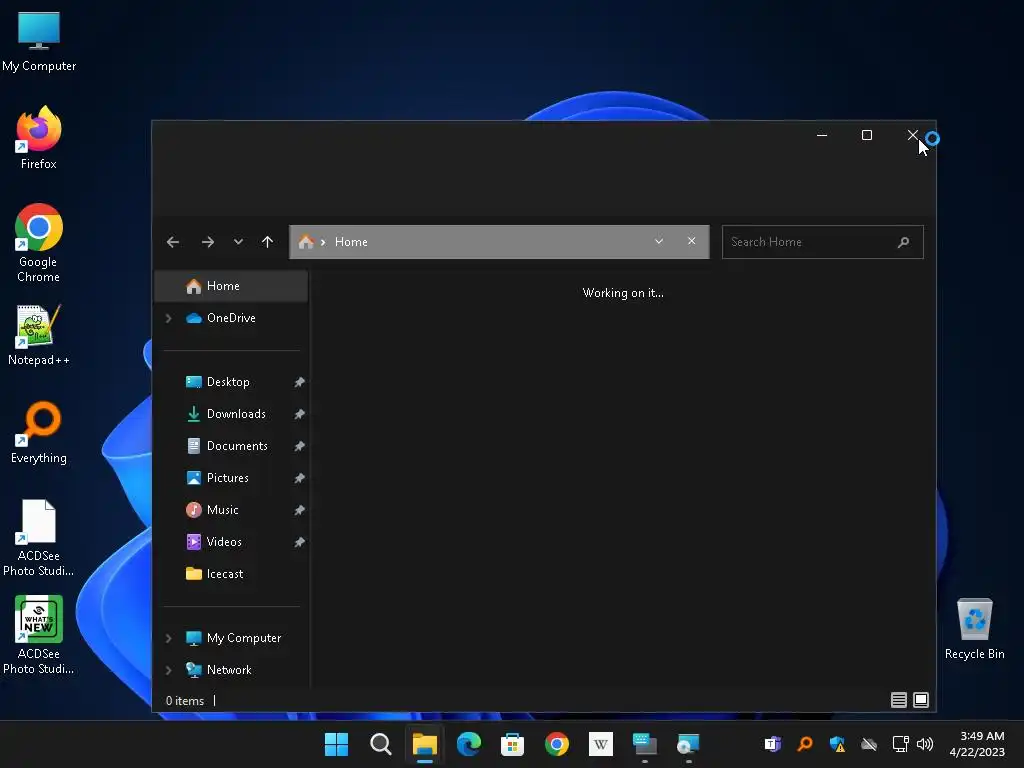Go up one folder level
This screenshot has height=768, width=1024.
pos(267,242)
